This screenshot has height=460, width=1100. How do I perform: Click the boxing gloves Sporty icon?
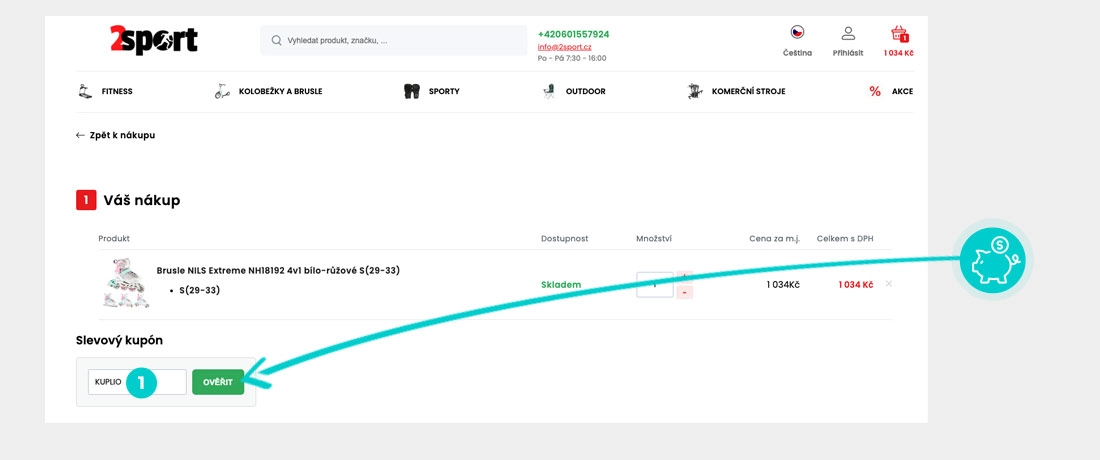click(x=412, y=91)
